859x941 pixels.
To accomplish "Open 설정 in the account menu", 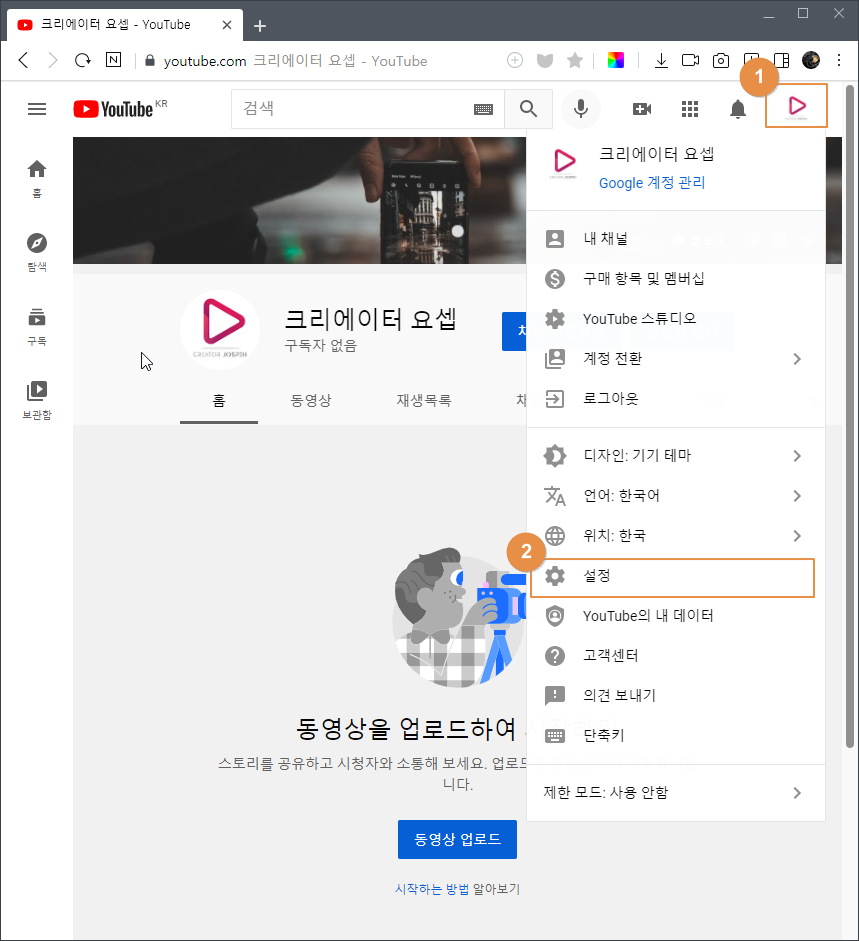I will 672,577.
